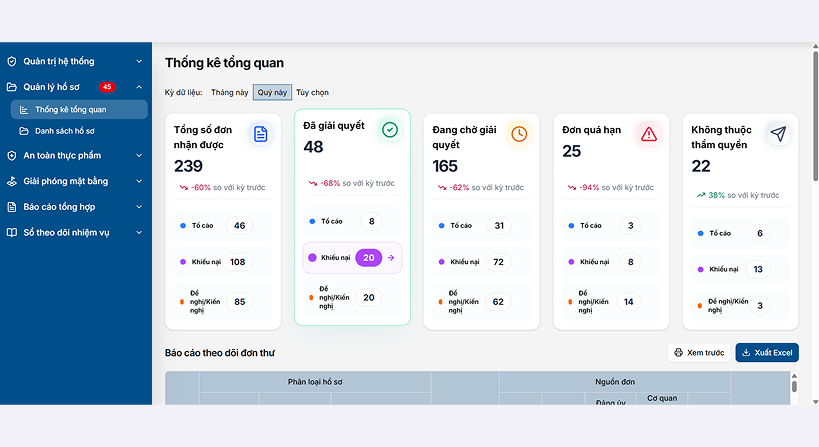Click the book icon beside Sổ theo dõi nhiệm vụ
Viewport: 819px width, 447px height.
[11, 232]
